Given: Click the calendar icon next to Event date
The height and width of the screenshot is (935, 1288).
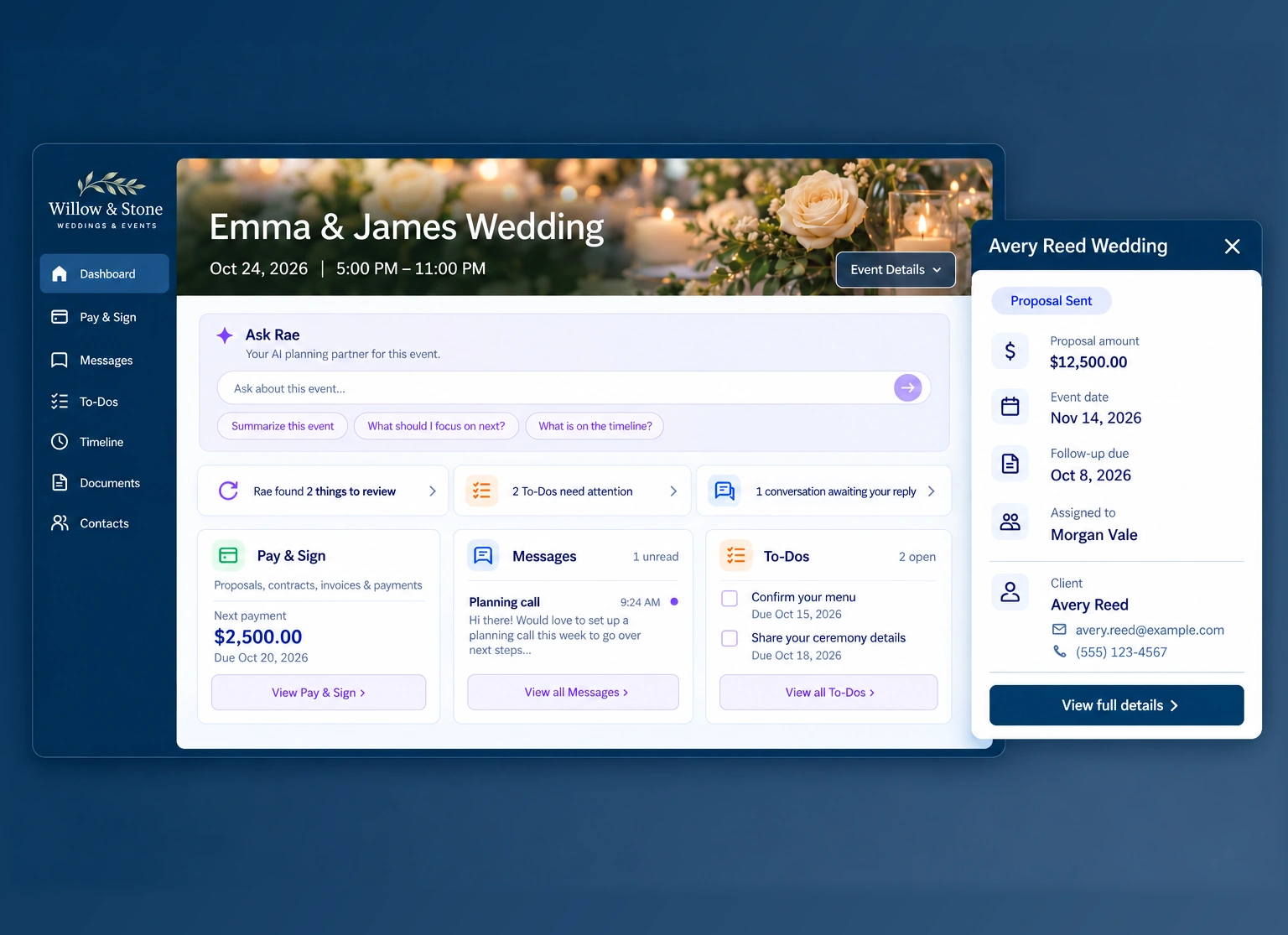Looking at the screenshot, I should (x=1010, y=407).
